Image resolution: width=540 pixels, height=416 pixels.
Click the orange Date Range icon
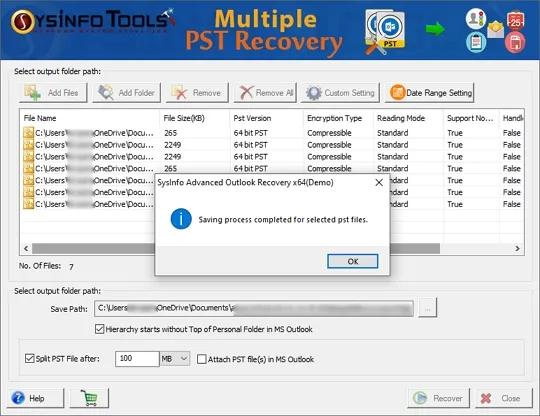point(397,93)
